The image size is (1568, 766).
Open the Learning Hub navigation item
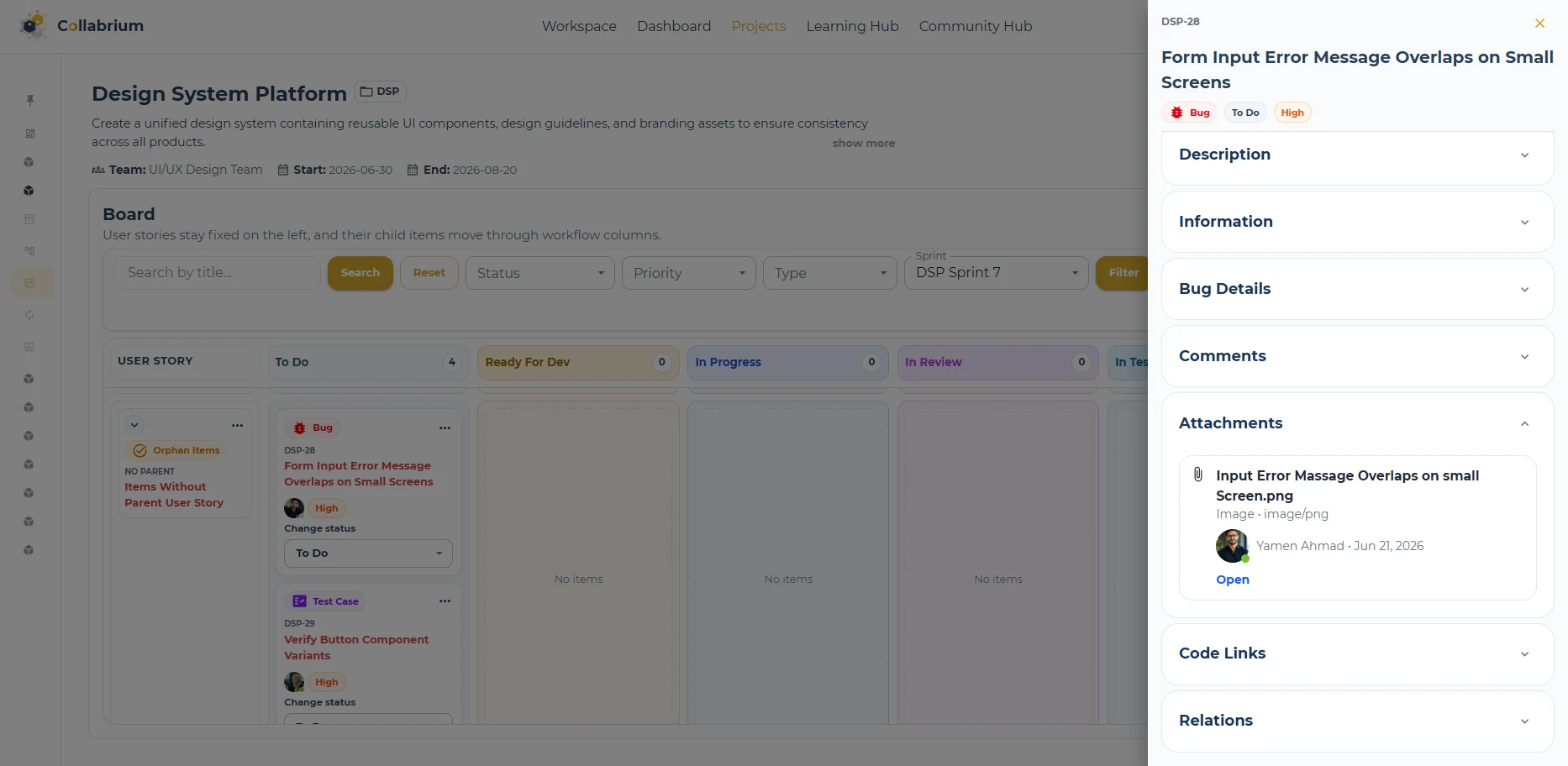pos(852,26)
